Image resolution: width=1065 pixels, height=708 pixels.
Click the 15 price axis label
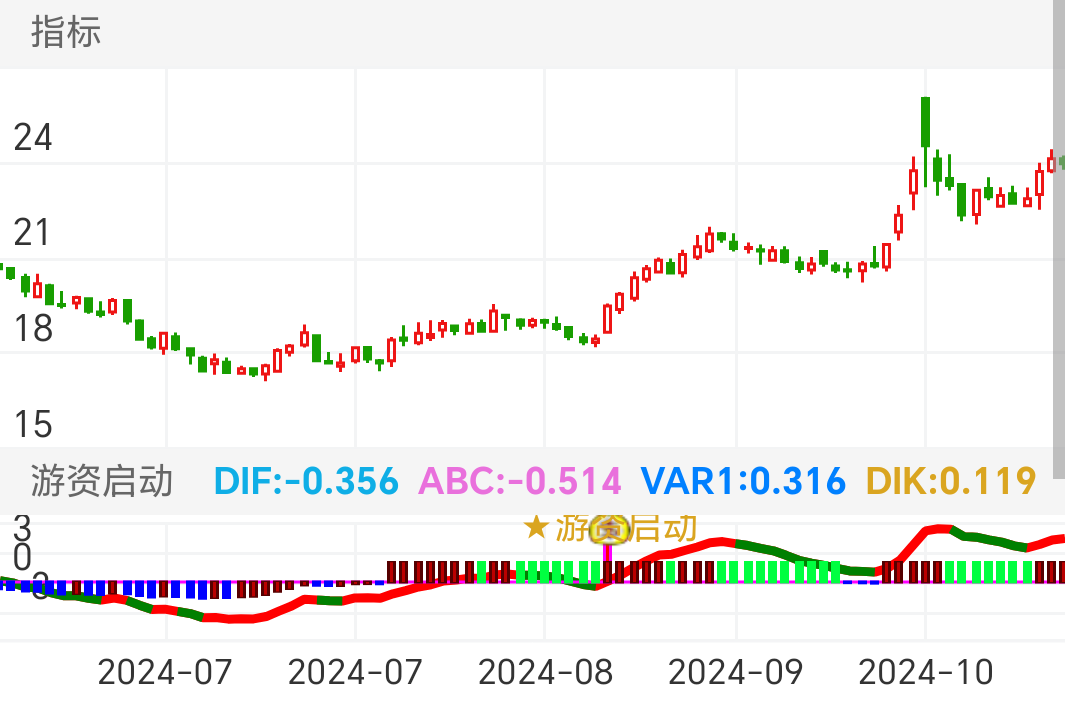click(32, 424)
